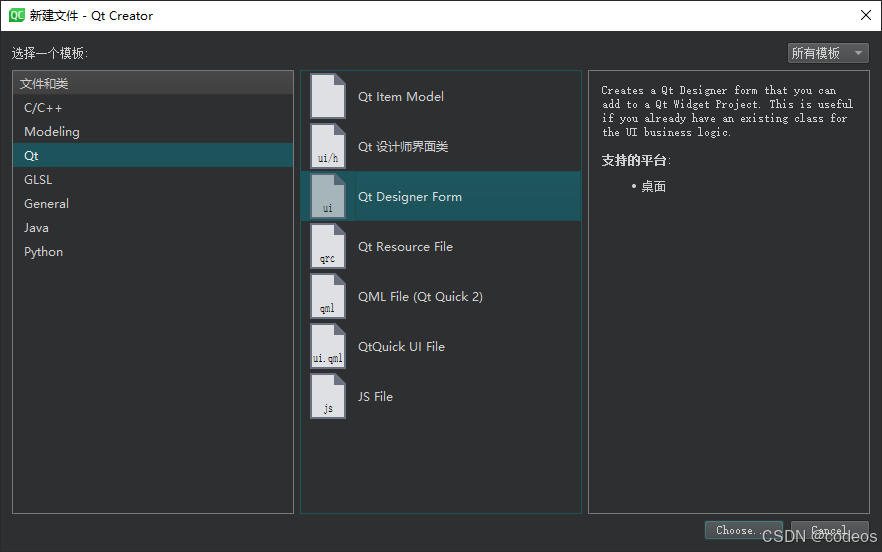Click the Choose... button
882x552 pixels.
[x=743, y=530]
